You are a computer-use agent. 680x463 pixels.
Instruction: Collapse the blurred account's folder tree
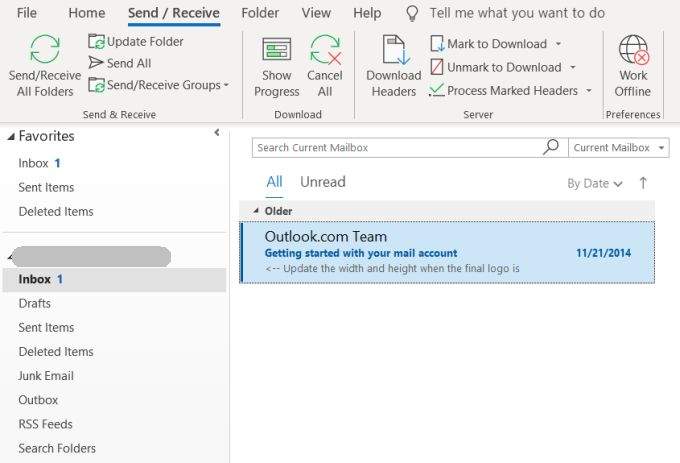pos(10,258)
